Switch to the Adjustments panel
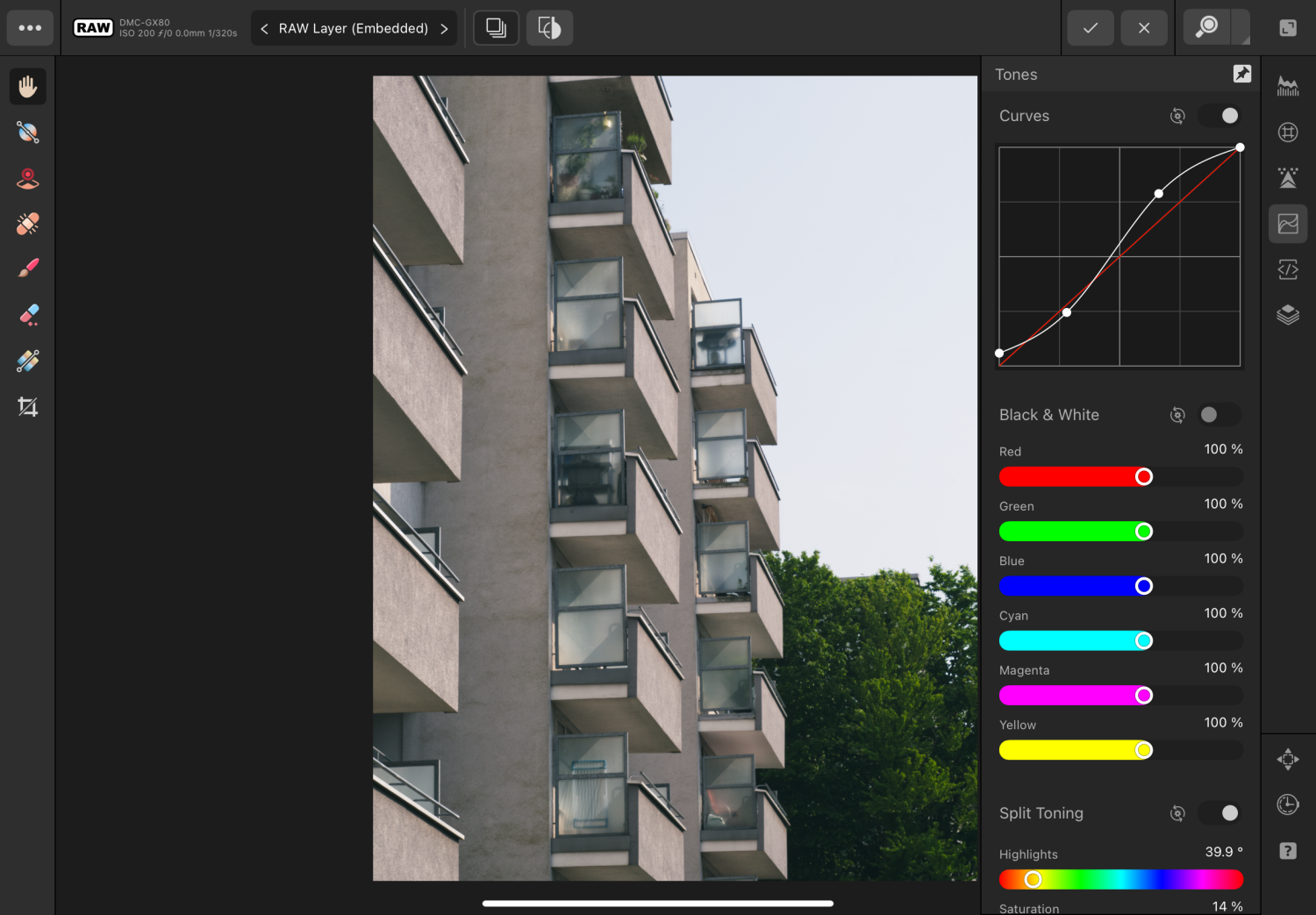 (x=1288, y=224)
